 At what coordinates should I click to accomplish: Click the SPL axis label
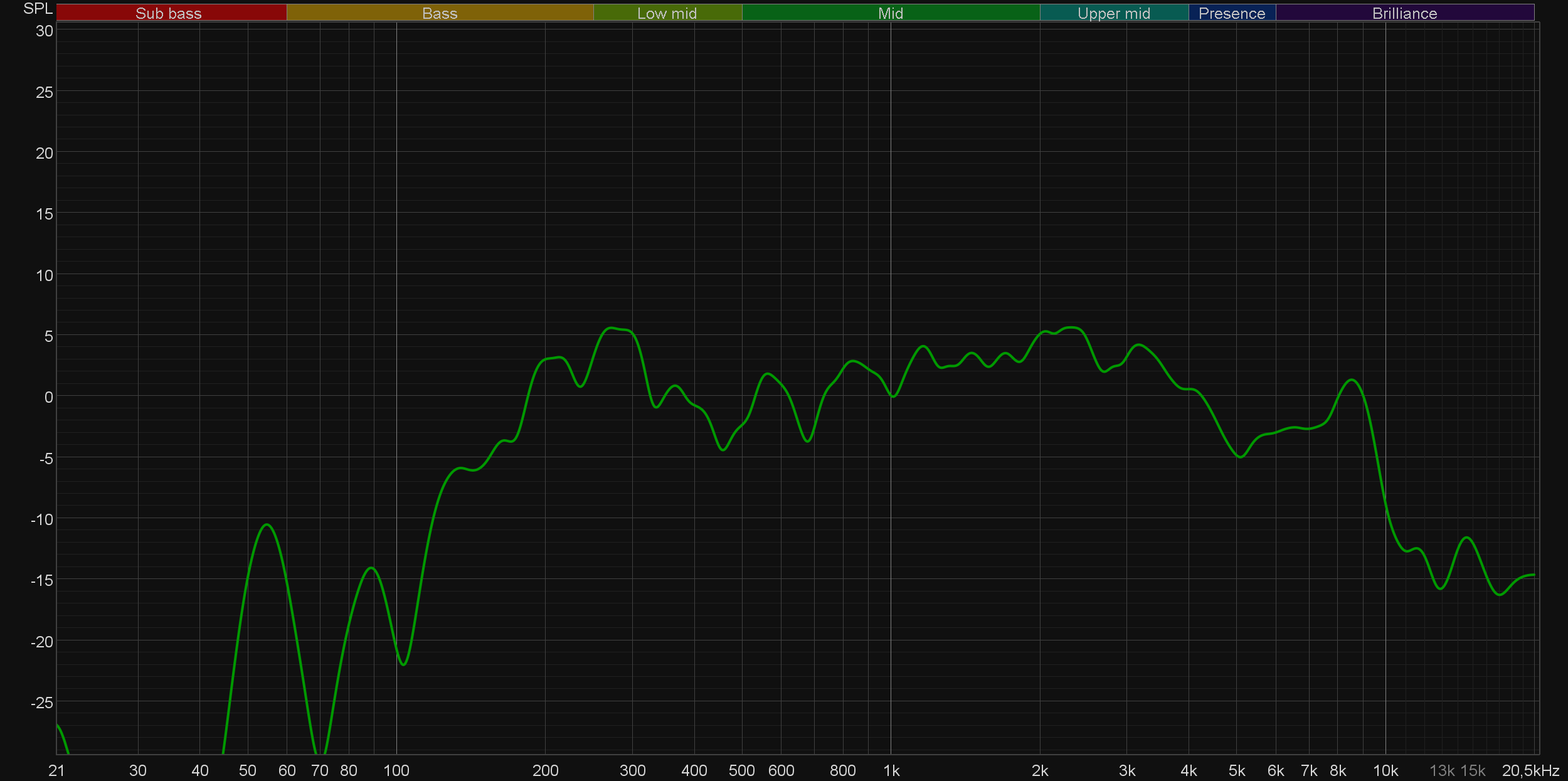[38, 9]
